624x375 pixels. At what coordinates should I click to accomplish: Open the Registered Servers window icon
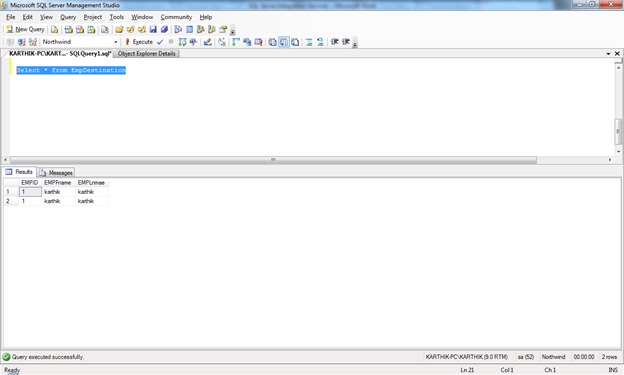178,29
